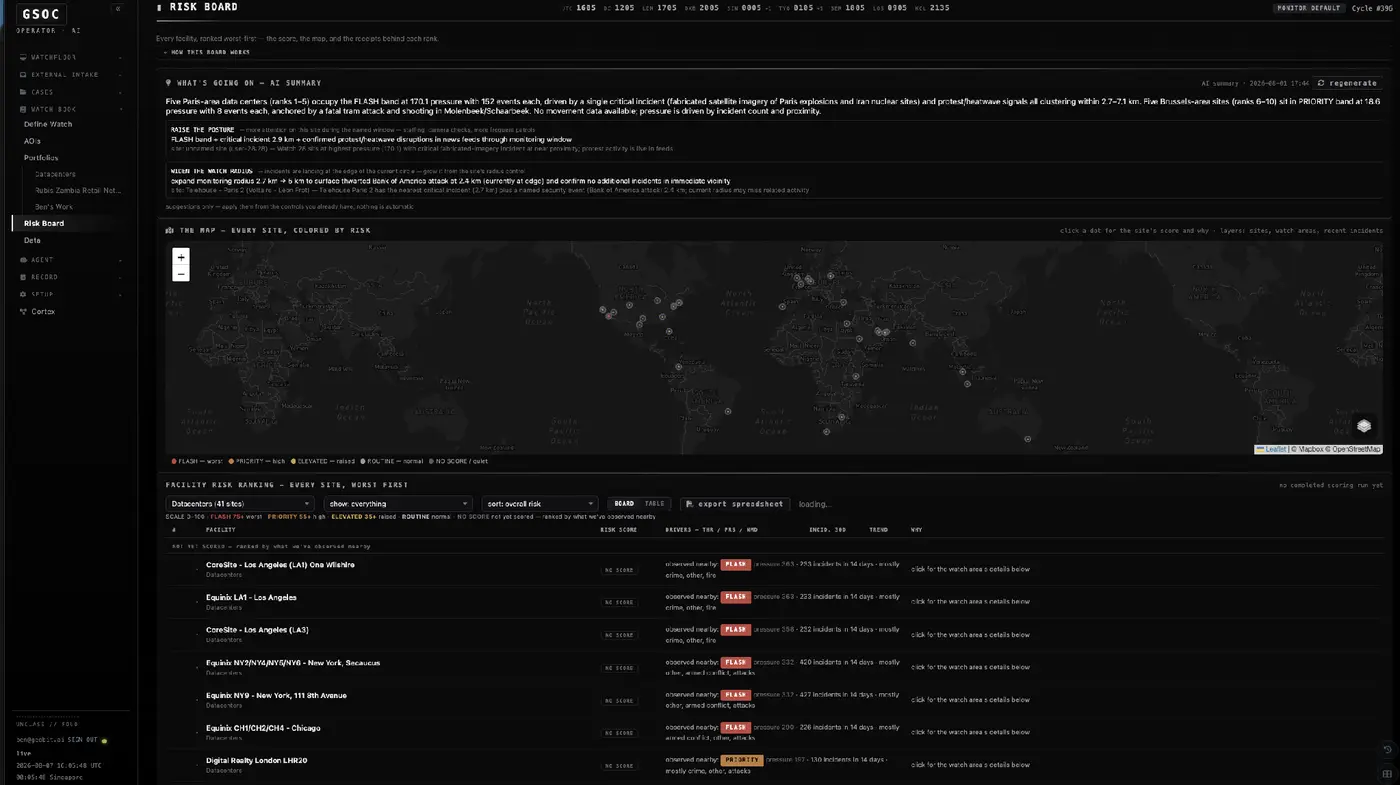The image size is (1400, 785).
Task: Open the Digital Realty London LHR20 row
Action: (775, 765)
